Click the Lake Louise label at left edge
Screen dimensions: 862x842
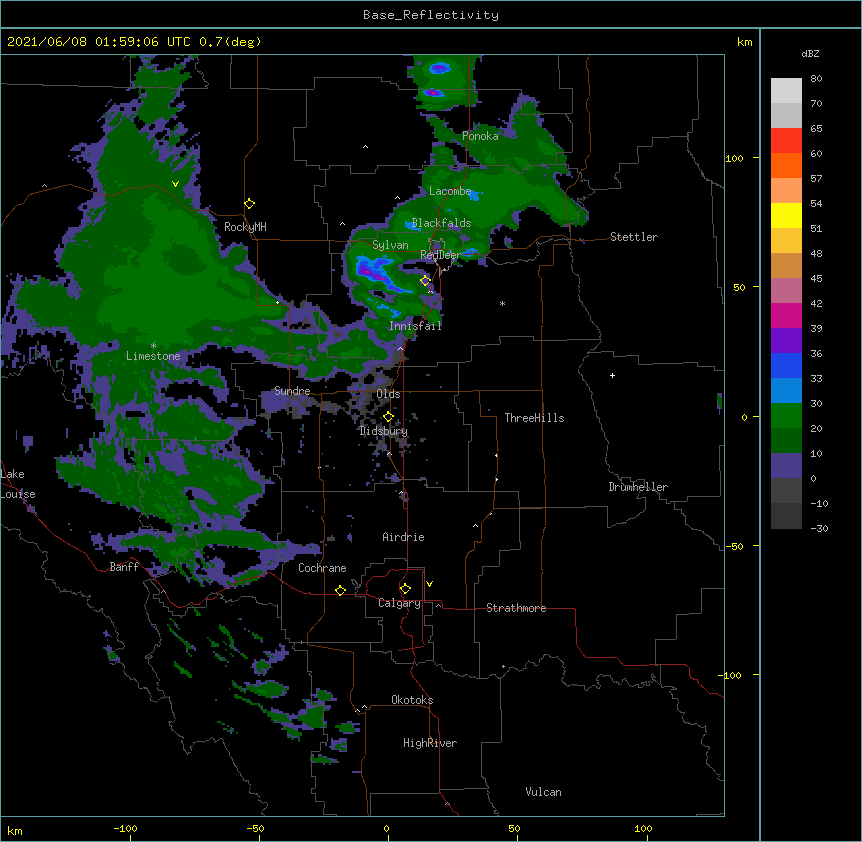point(18,484)
